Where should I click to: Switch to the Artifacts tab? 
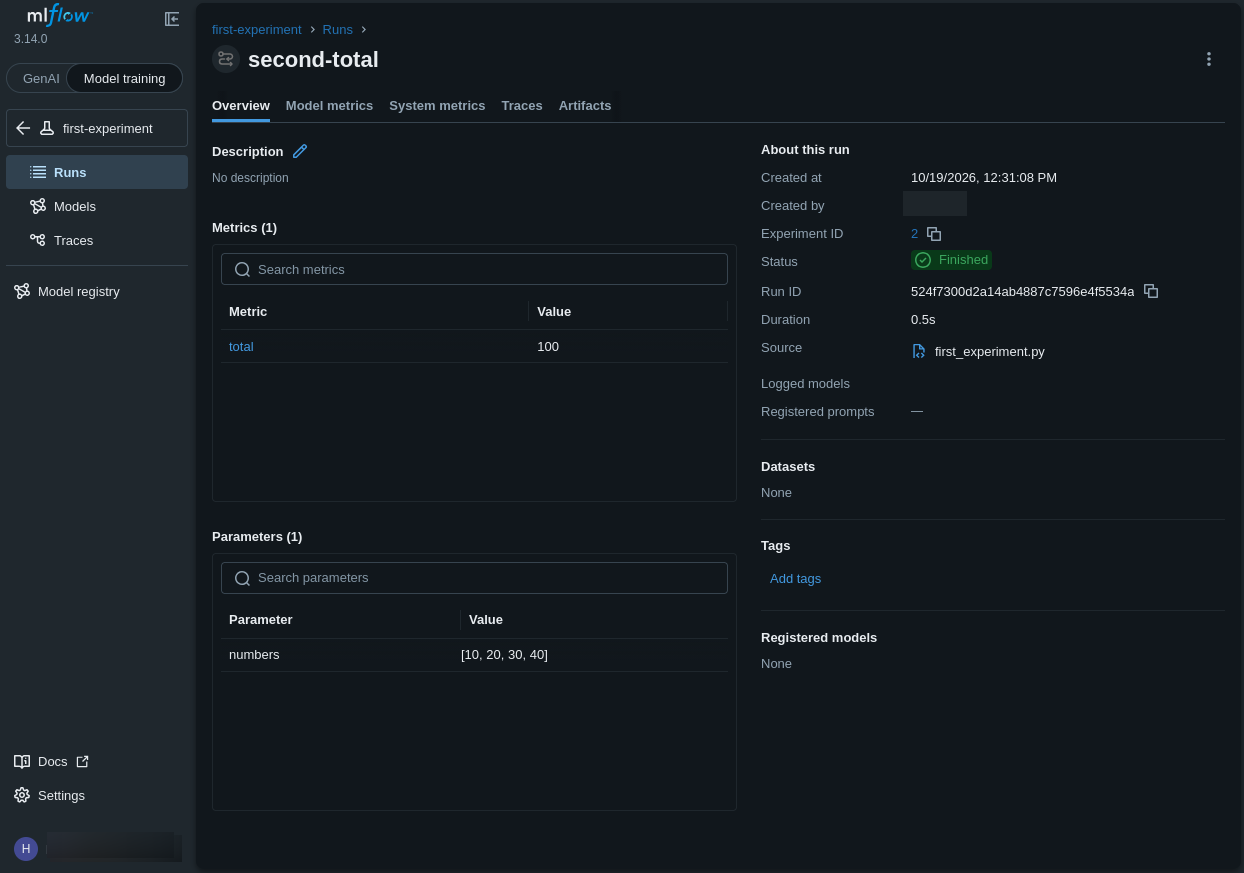pyautogui.click(x=585, y=105)
